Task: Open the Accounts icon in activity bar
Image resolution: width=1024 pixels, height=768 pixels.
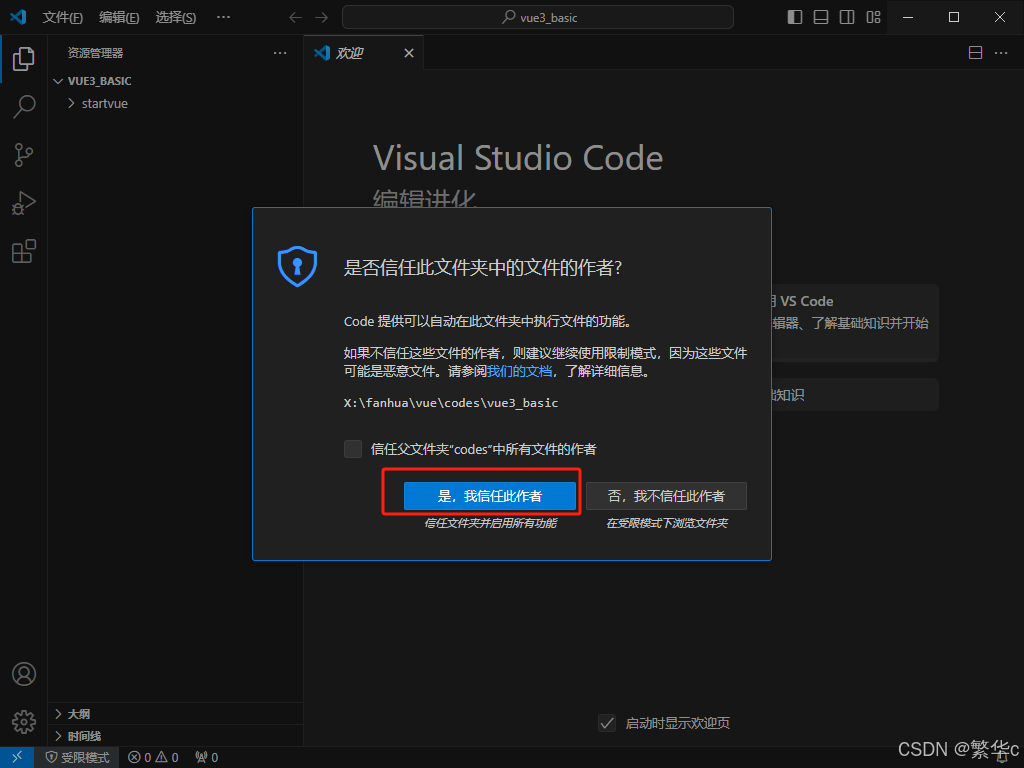Action: click(24, 674)
